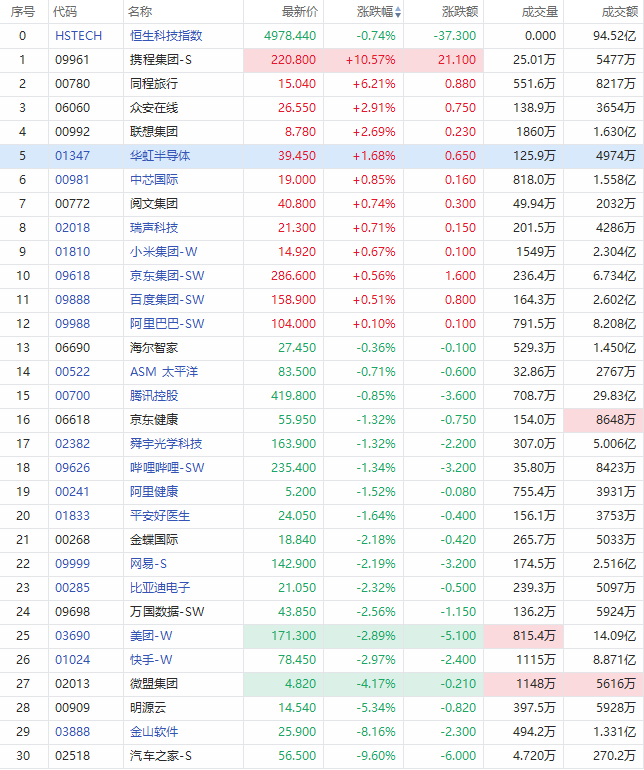
Task: Click 同程旅行 stock name
Action: [x=154, y=84]
